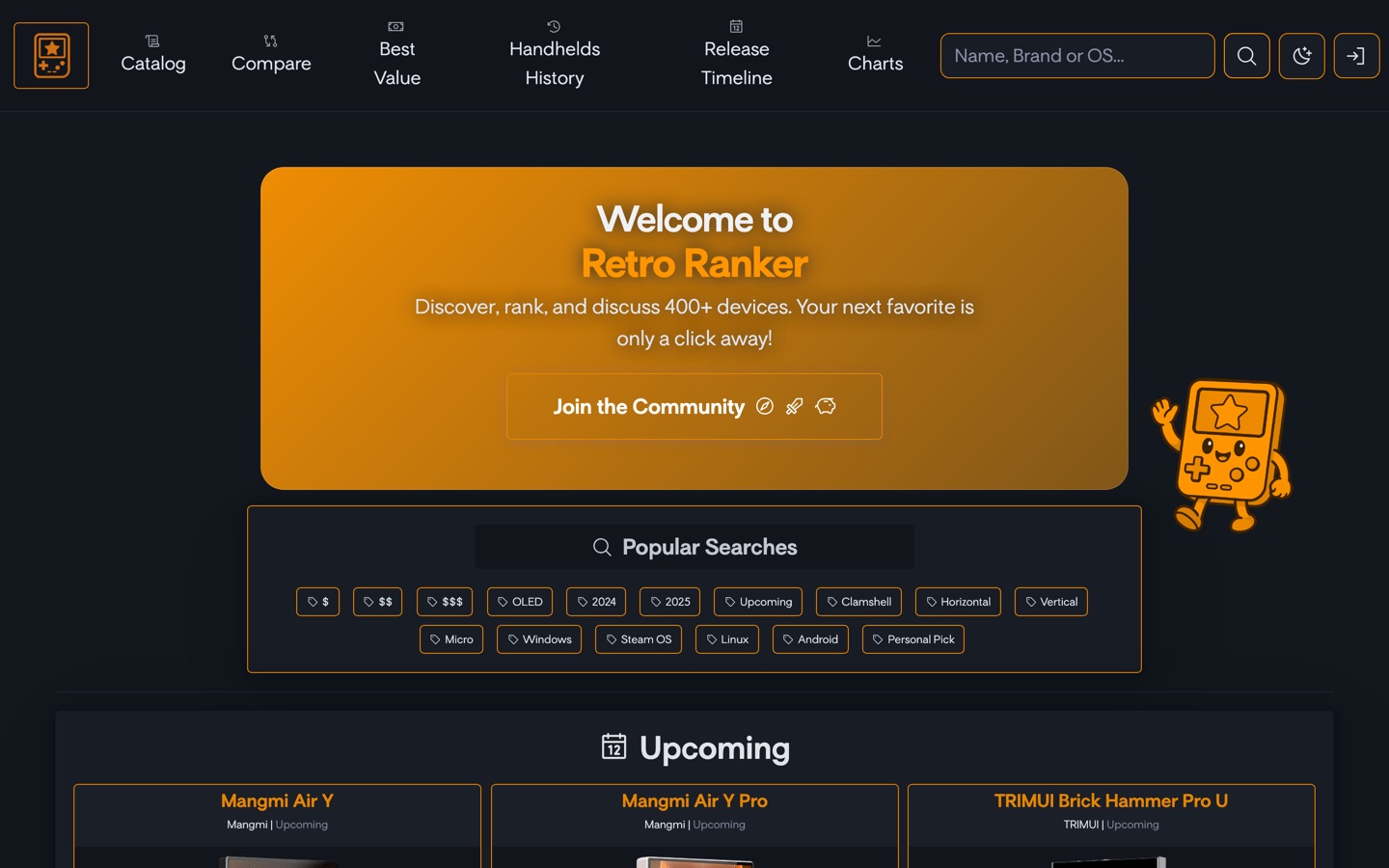Select the $$ price tag

point(377,602)
